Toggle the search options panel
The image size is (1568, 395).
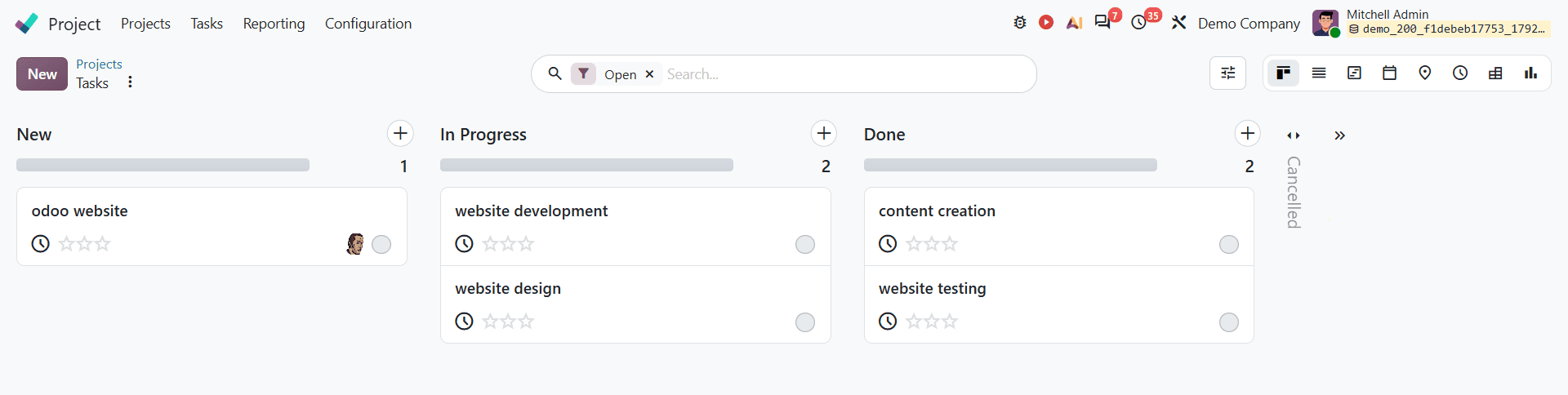(1227, 73)
